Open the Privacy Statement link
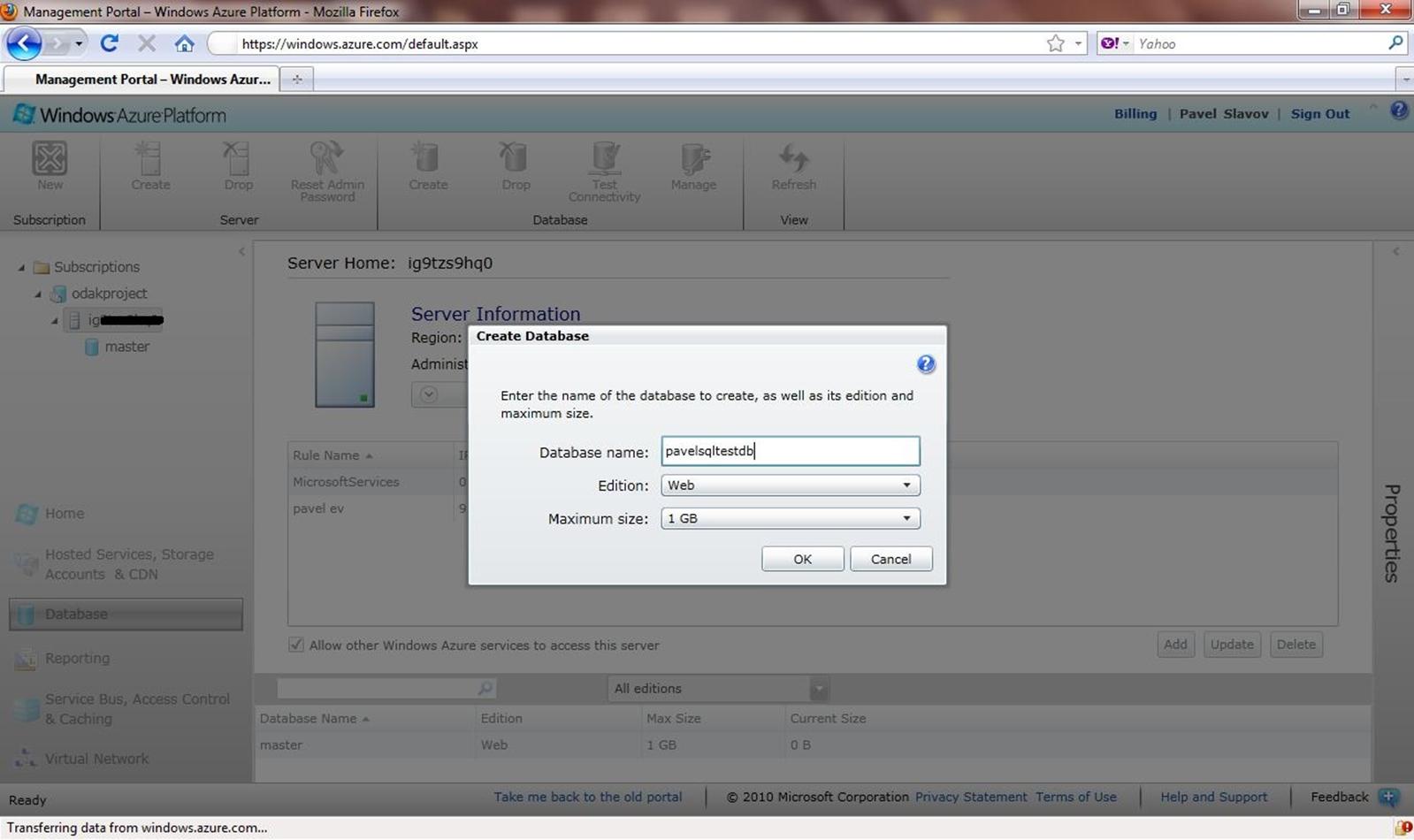1414x840 pixels. (971, 797)
